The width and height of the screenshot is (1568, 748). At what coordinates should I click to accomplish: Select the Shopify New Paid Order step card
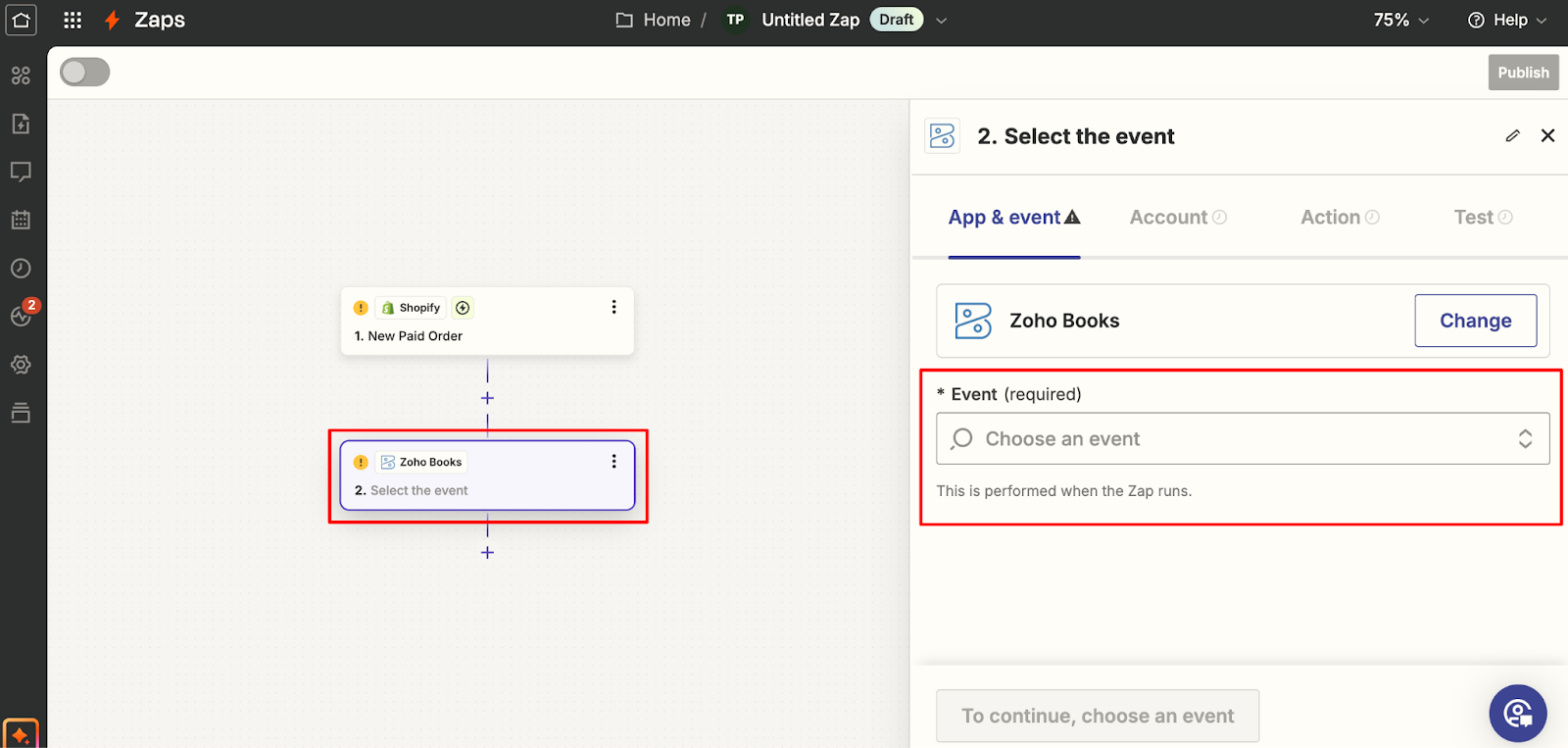coord(487,321)
